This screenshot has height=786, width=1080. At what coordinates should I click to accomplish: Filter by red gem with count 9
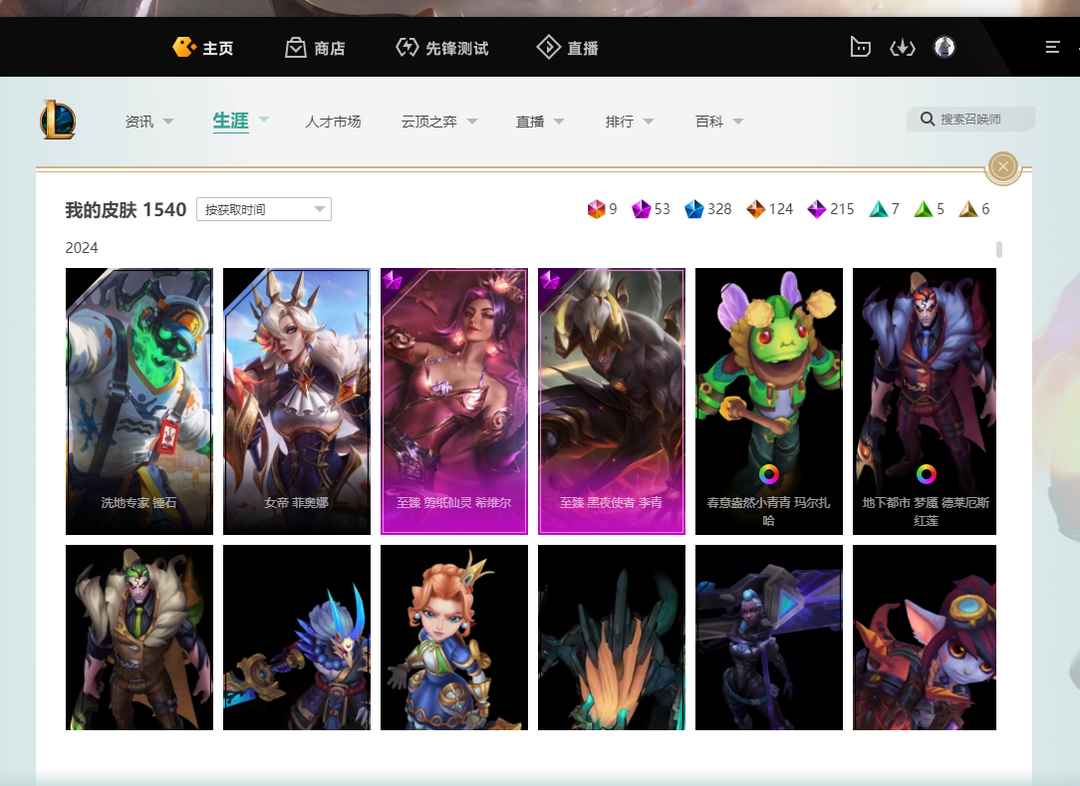coord(596,209)
